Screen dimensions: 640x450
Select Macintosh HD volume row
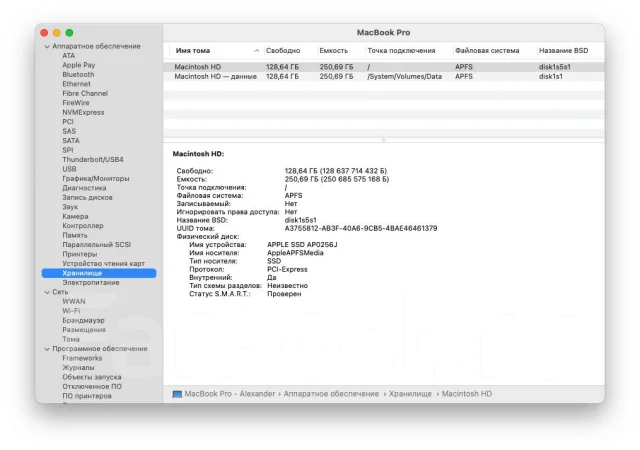point(384,67)
